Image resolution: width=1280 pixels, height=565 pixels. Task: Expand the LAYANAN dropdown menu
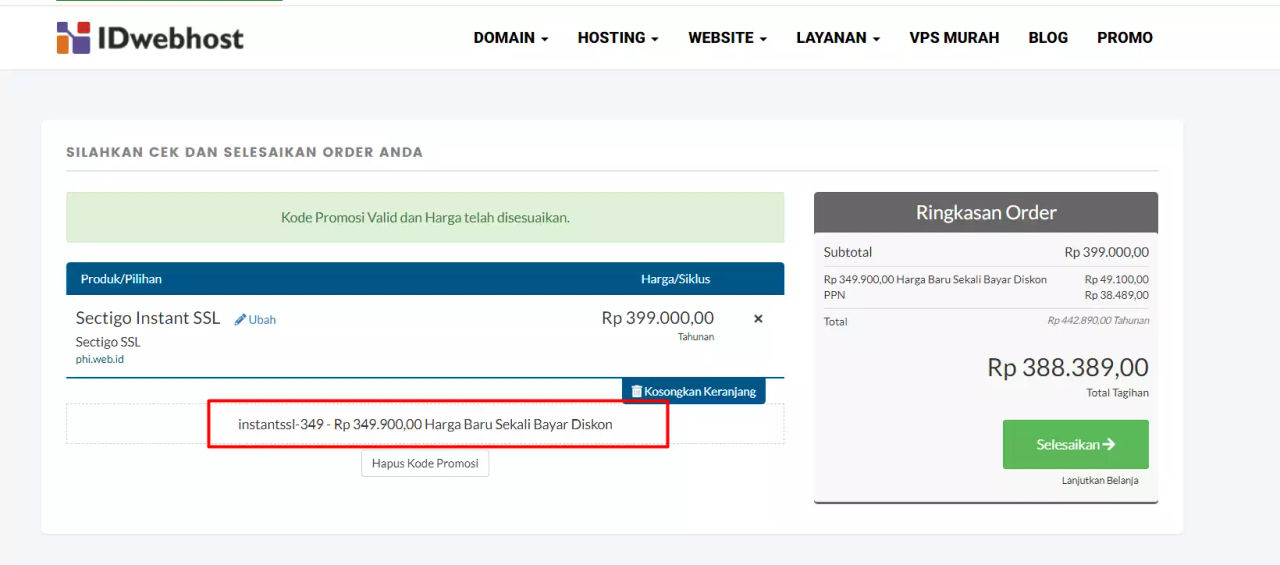(838, 38)
